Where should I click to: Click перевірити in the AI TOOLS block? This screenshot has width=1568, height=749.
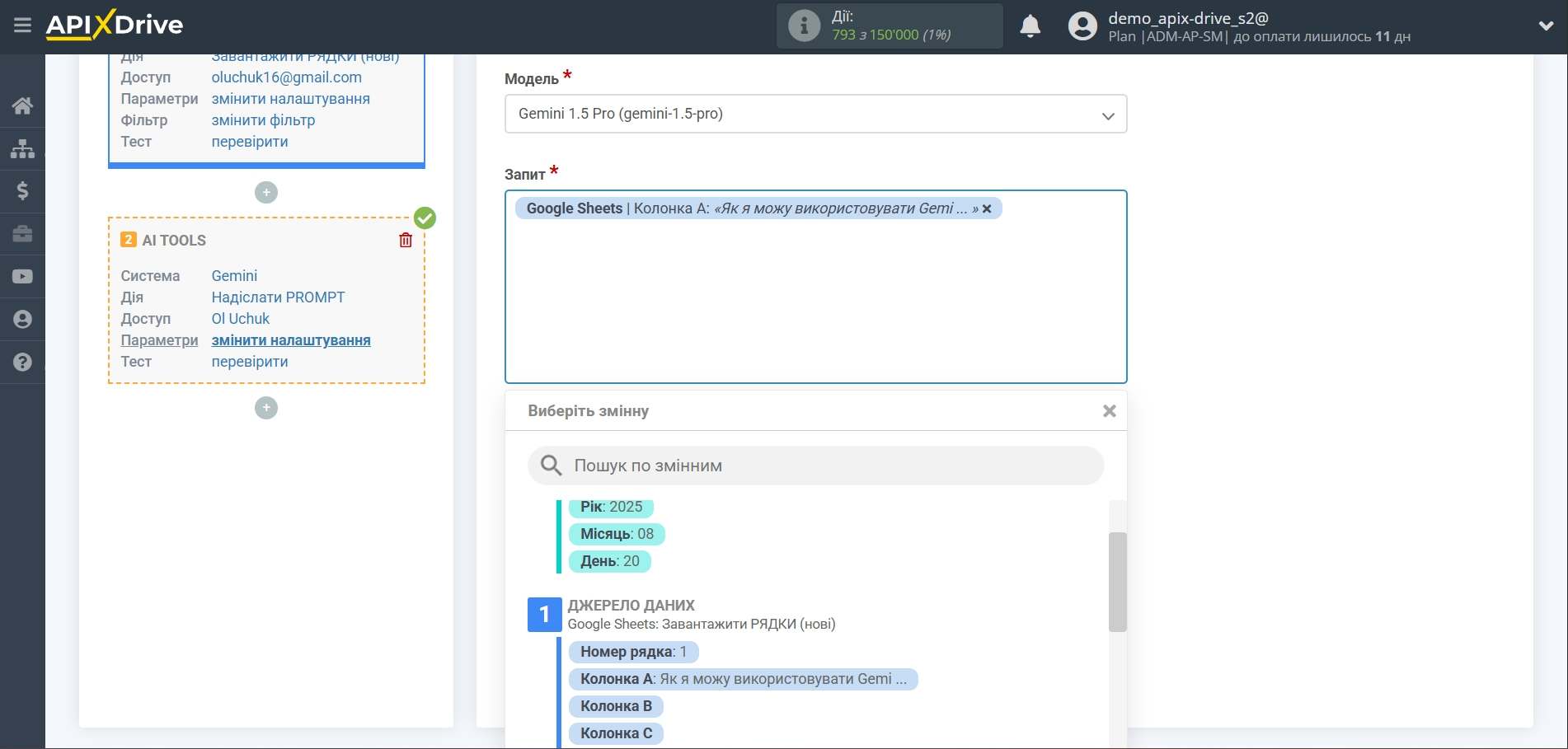(250, 362)
